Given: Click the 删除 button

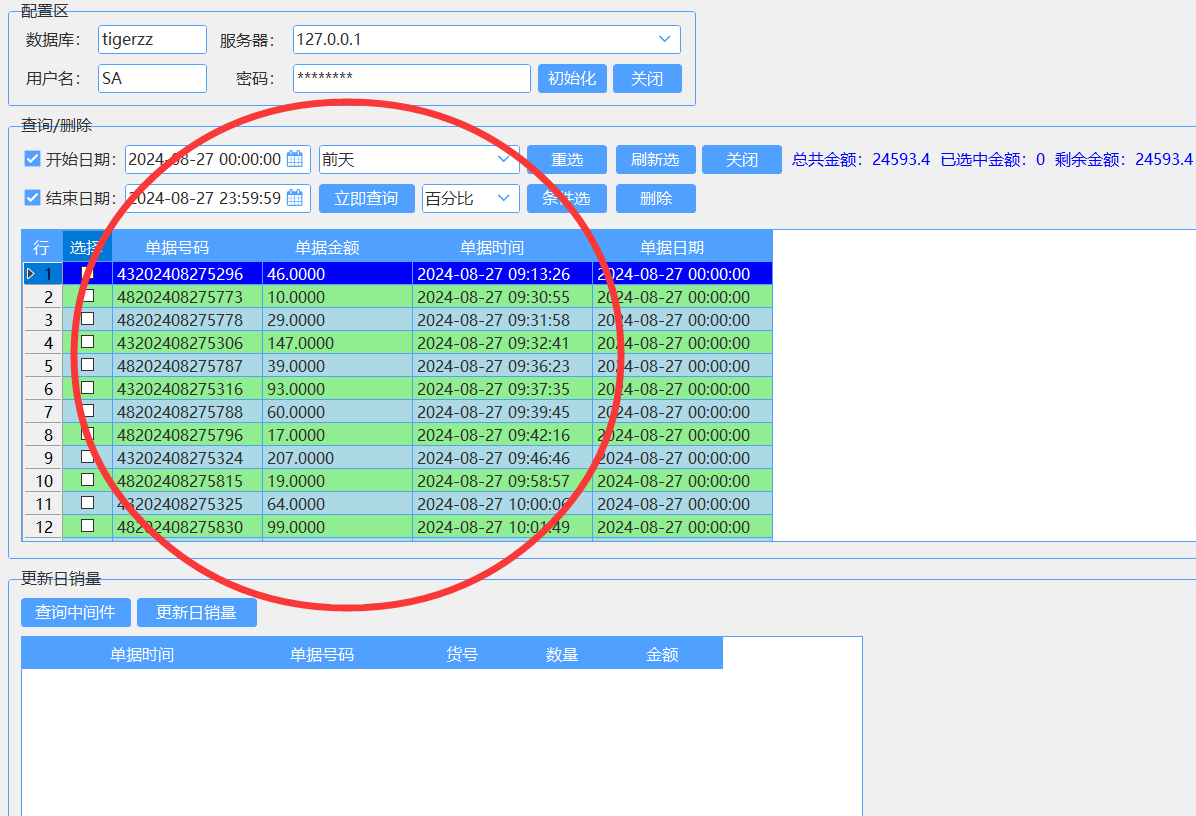Looking at the screenshot, I should pyautogui.click(x=655, y=198).
